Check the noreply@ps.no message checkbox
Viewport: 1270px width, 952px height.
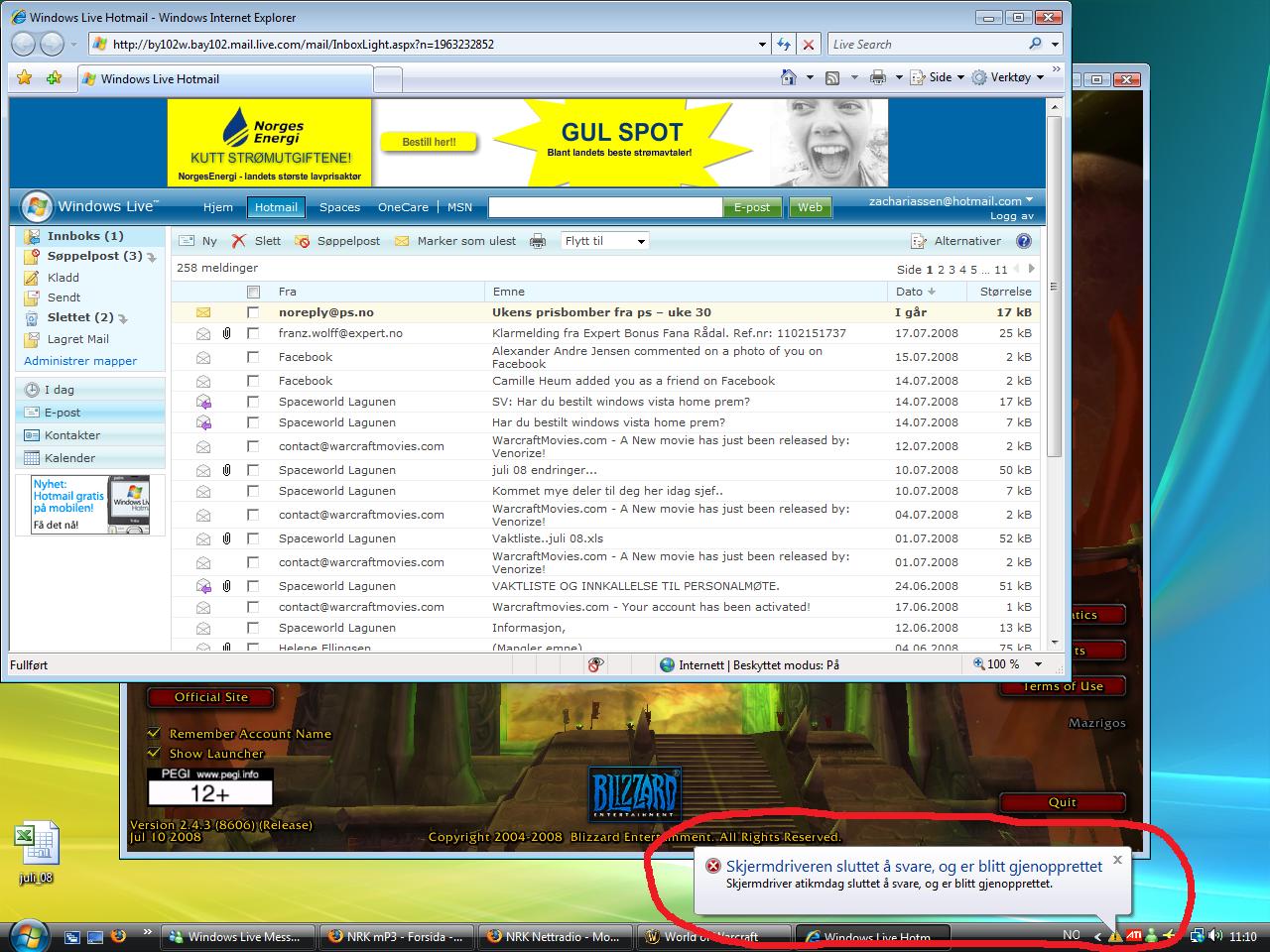pos(253,312)
